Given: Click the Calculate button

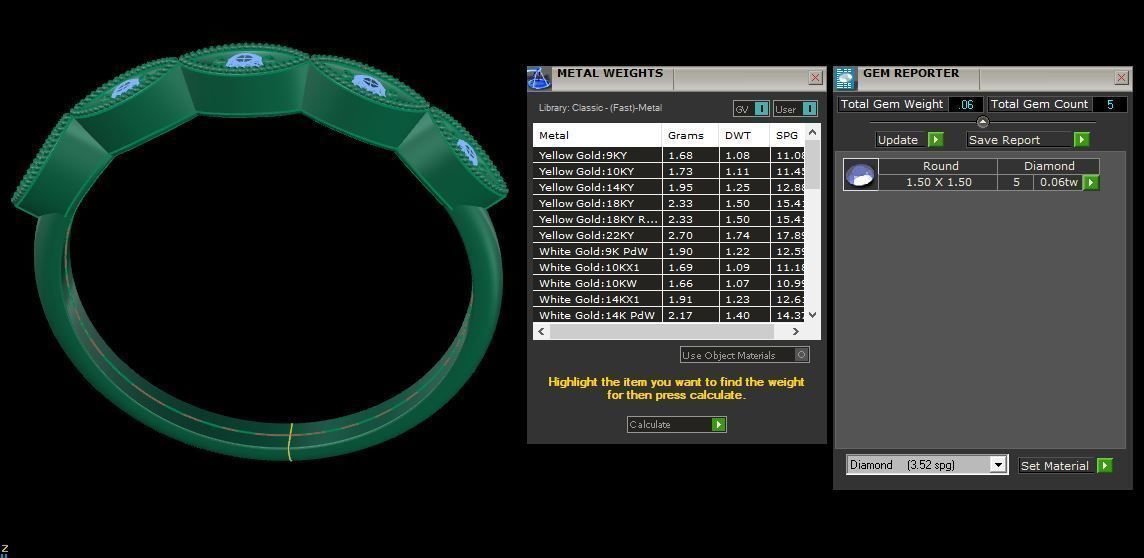Looking at the screenshot, I should point(676,425).
